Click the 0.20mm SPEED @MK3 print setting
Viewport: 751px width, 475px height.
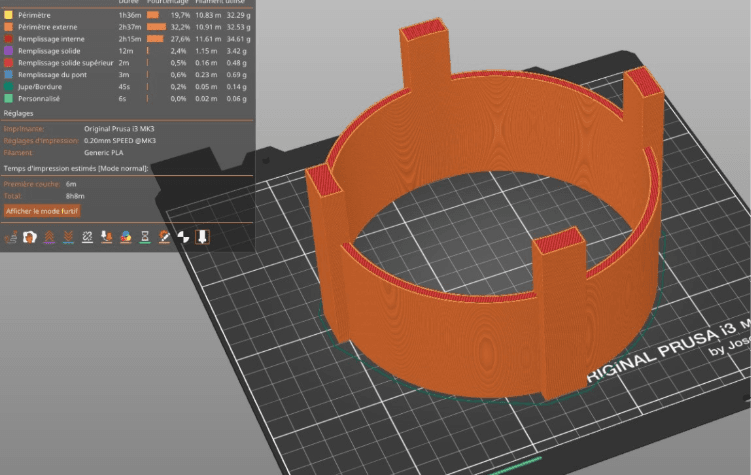tap(120, 141)
